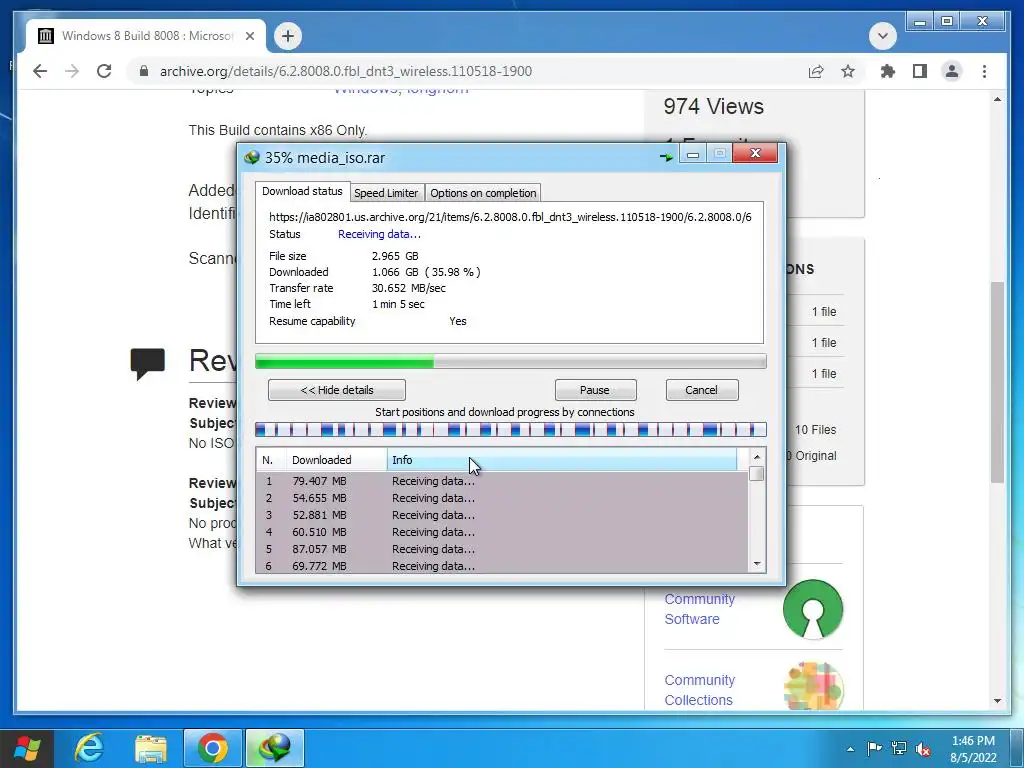Close the Windows 8 Build 8008 tab
This screenshot has width=1024, height=768.
pos(249,36)
